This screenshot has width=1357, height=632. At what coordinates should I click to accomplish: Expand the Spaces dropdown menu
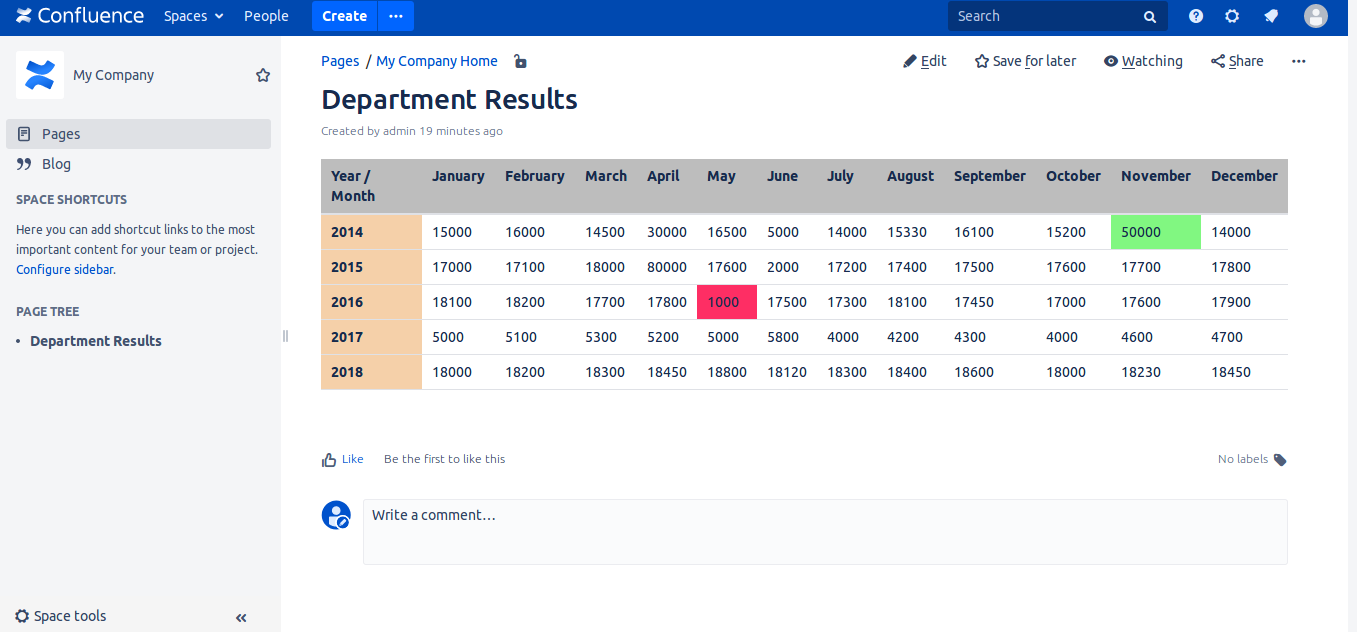pyautogui.click(x=194, y=16)
